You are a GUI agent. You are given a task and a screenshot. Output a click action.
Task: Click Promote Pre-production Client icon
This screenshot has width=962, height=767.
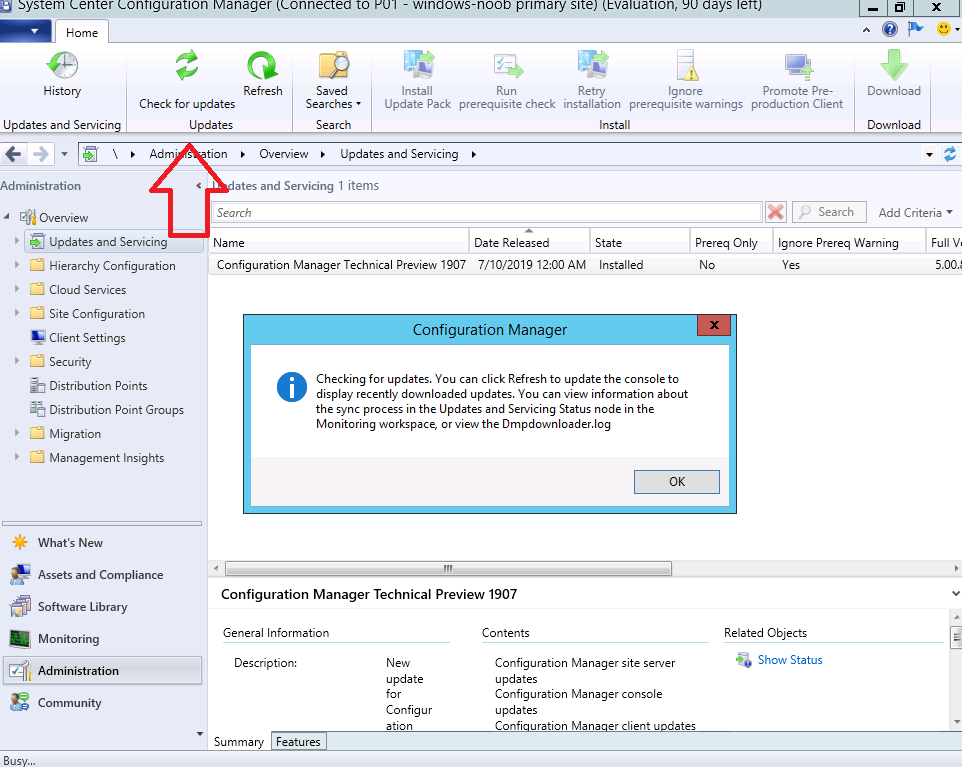[x=797, y=80]
